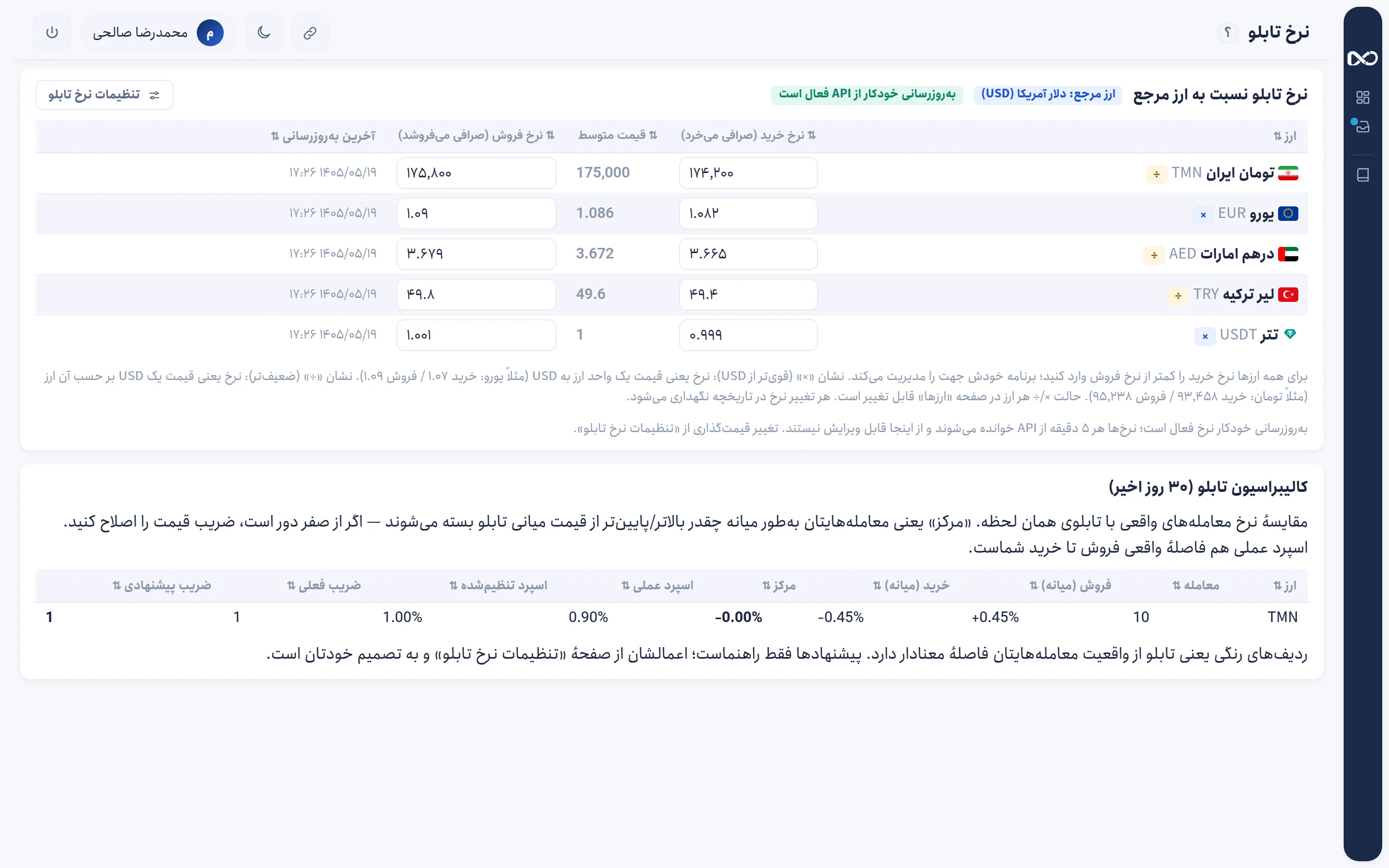
Task: Sort by نرخ خرید column header
Action: (x=749, y=136)
